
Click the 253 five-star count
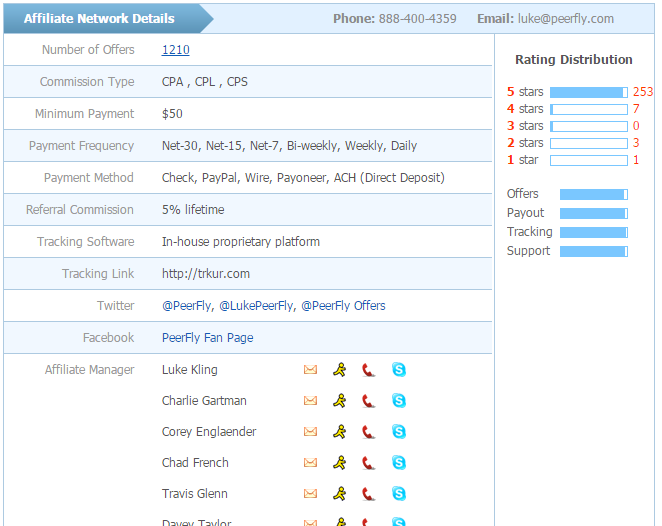643,92
